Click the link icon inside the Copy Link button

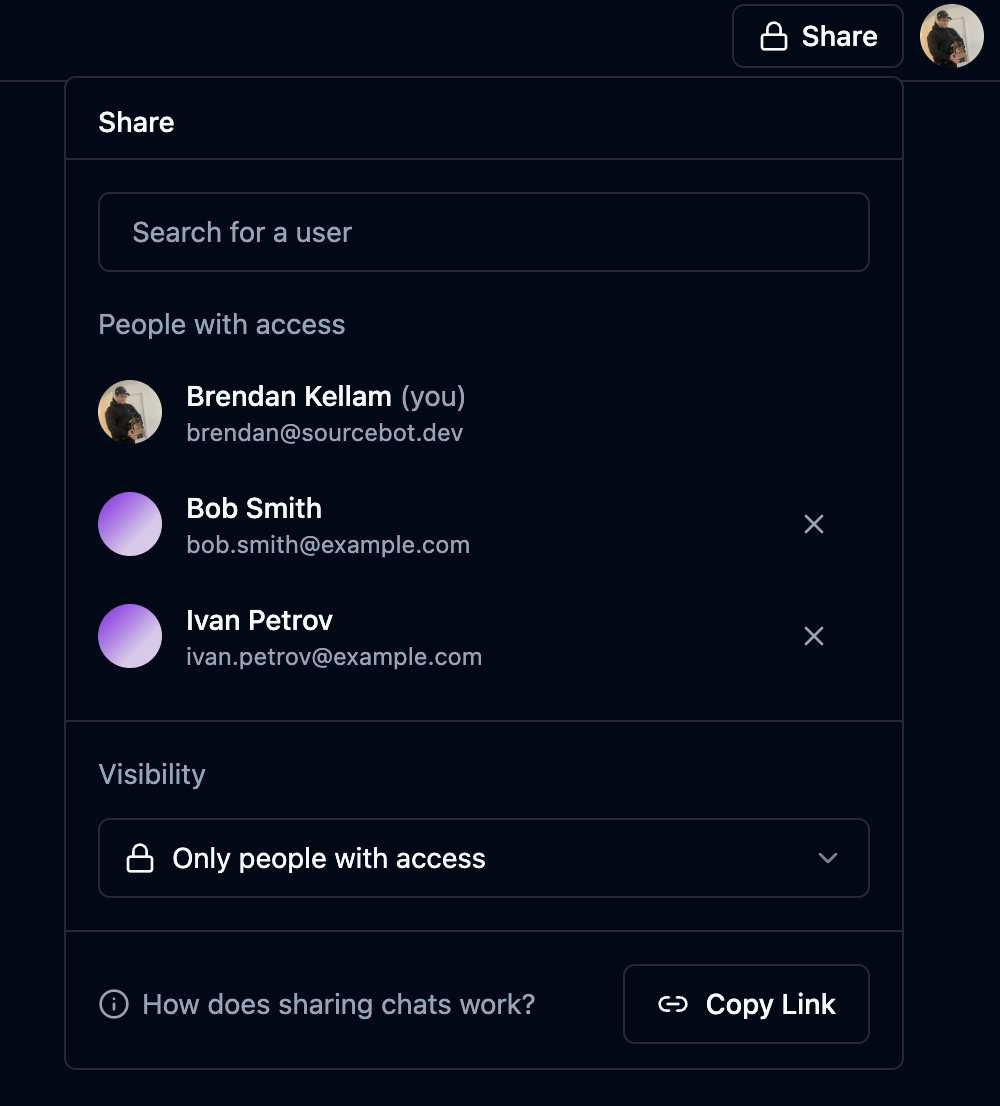tap(674, 1004)
